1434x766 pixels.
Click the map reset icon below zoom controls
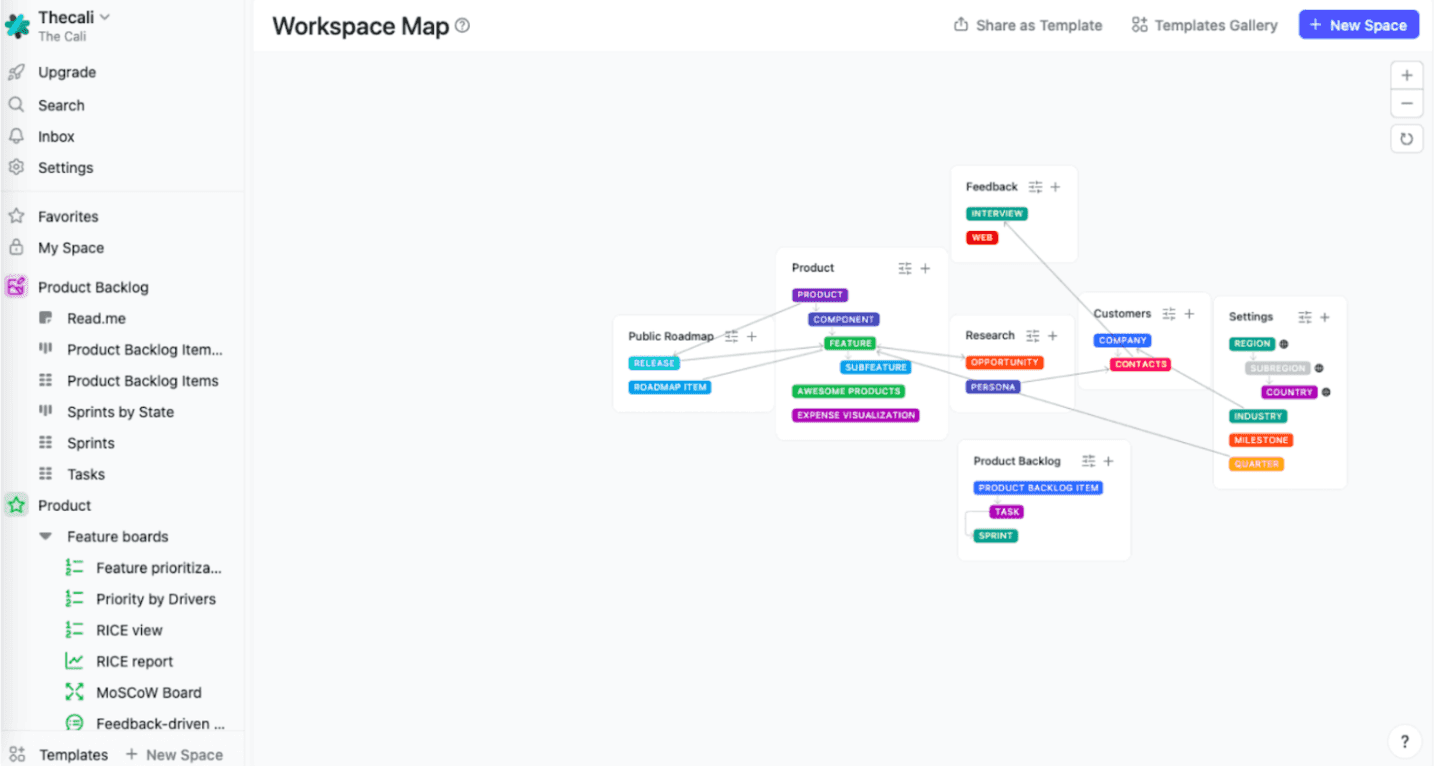1406,138
